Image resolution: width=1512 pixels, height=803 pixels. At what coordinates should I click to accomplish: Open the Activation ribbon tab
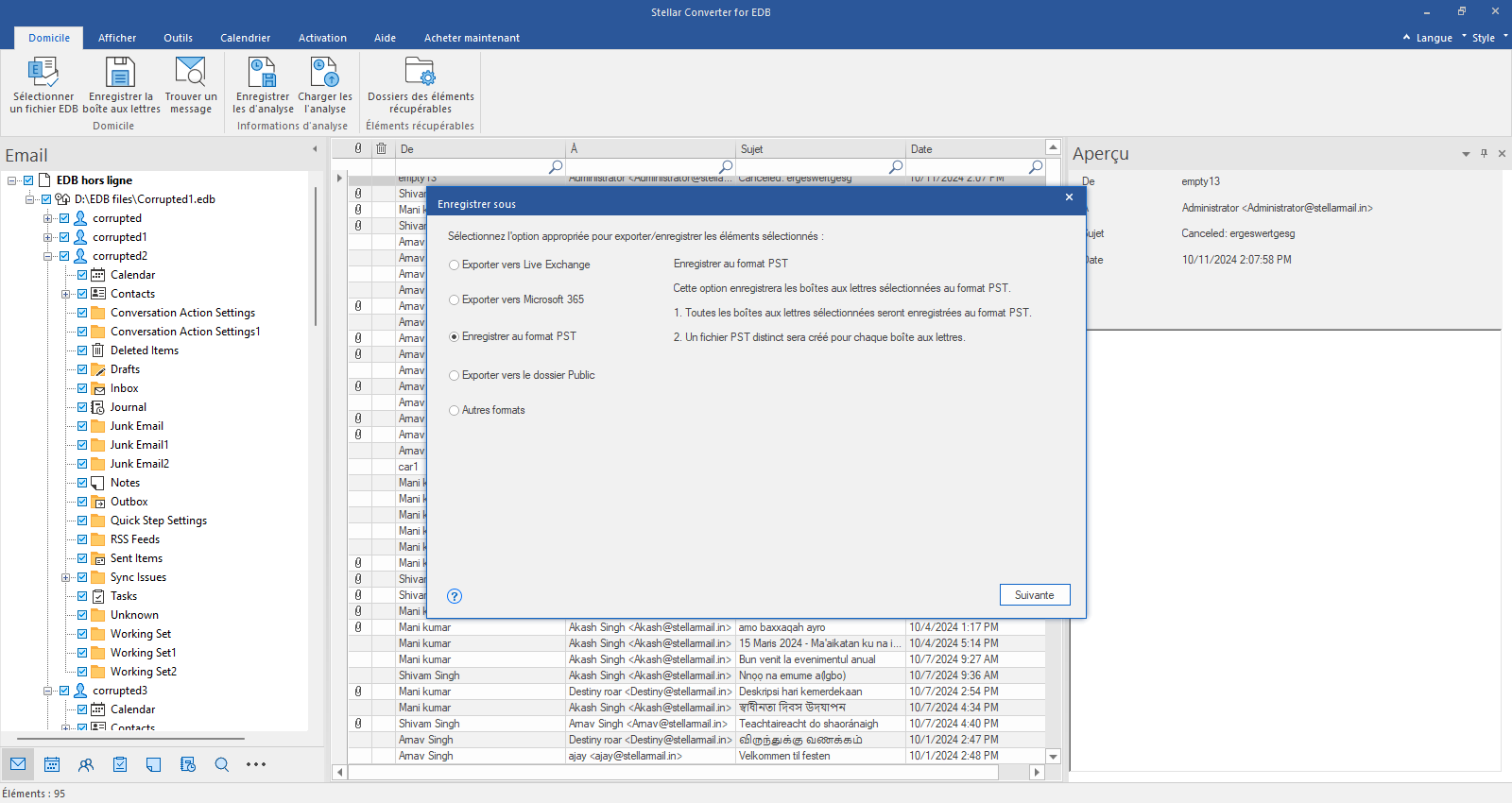point(322,38)
